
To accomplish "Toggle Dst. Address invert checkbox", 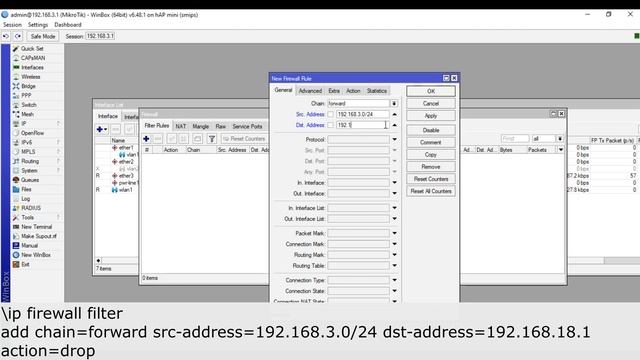I will tap(331, 125).
